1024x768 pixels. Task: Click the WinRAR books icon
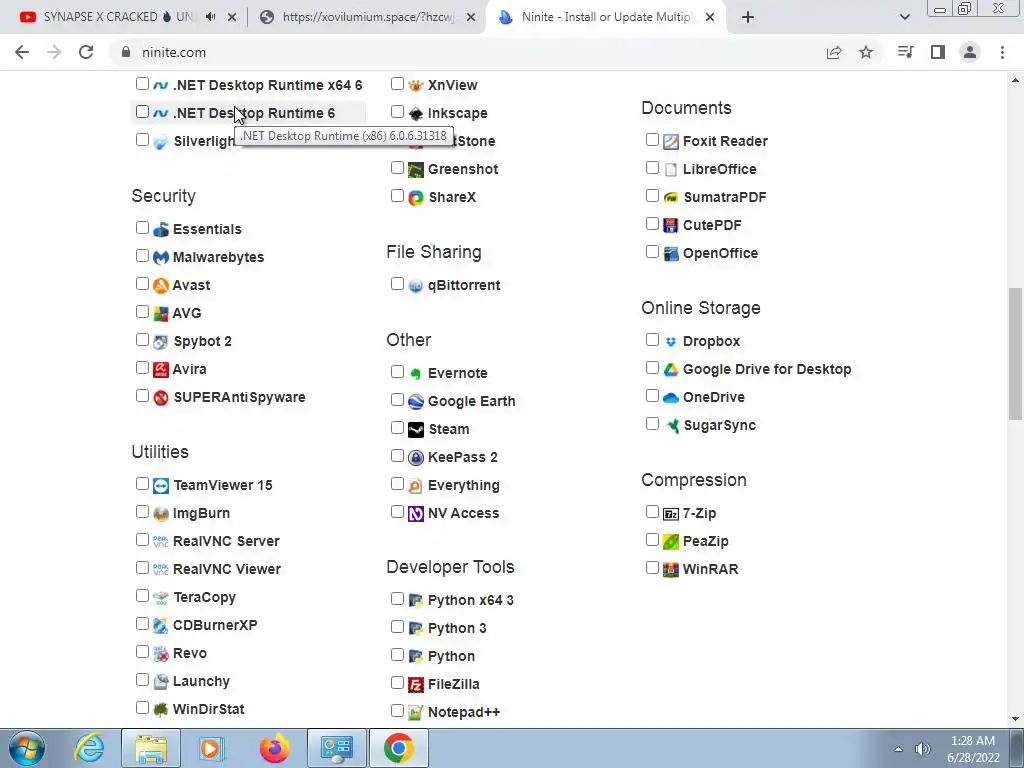(x=671, y=569)
